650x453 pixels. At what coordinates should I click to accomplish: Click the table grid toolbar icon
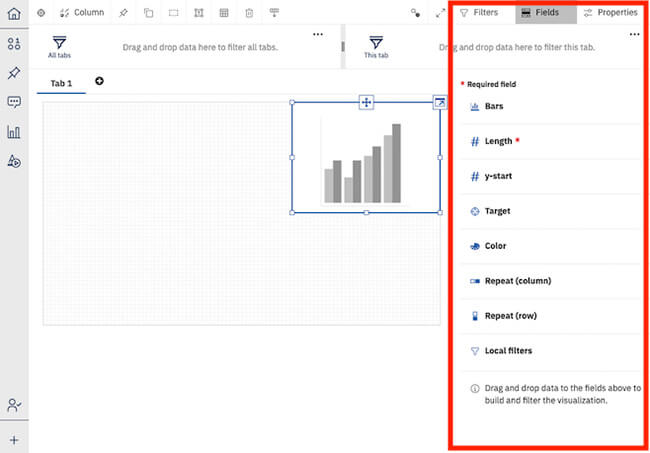coord(224,13)
